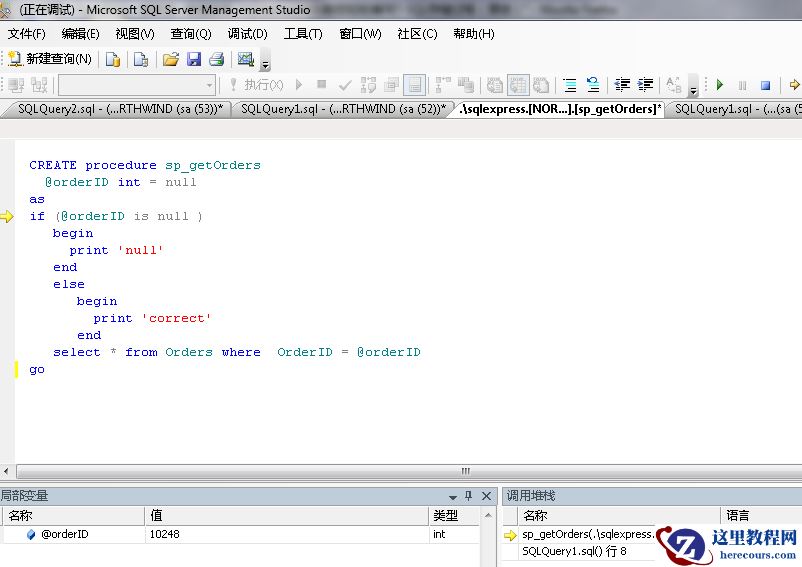Screen dimensions: 802x567
Task: Toggle auto-hide pin on Locals panel
Action: pyautogui.click(x=469, y=496)
